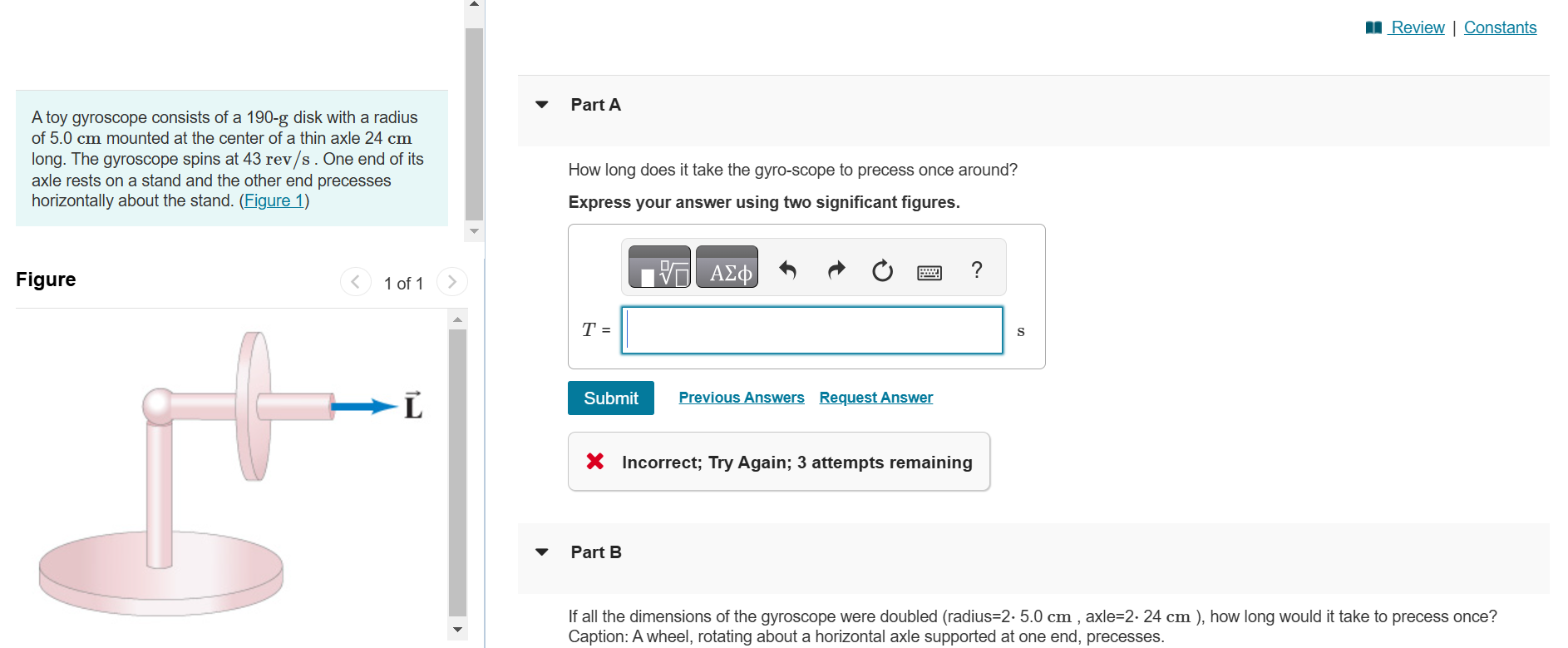Reset the answer field
1568x648 pixels.
[x=883, y=270]
